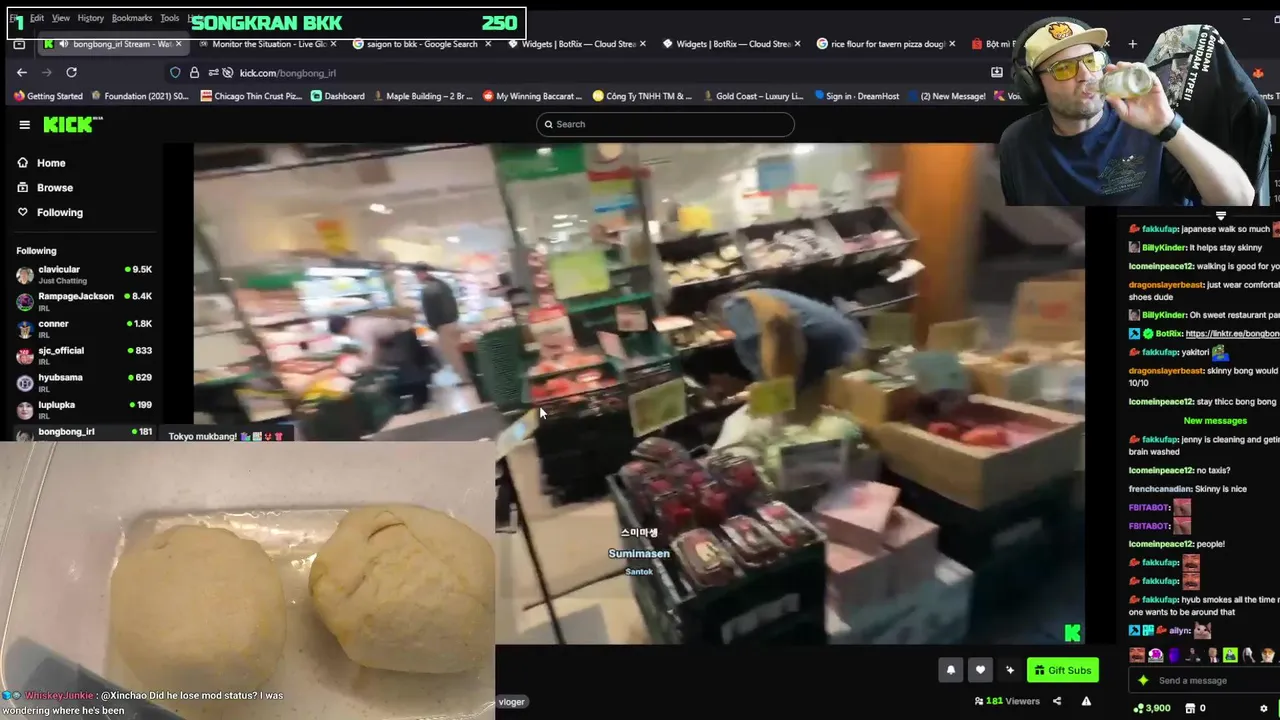Click the Gift Subs button
The image size is (1280, 720).
click(1062, 670)
